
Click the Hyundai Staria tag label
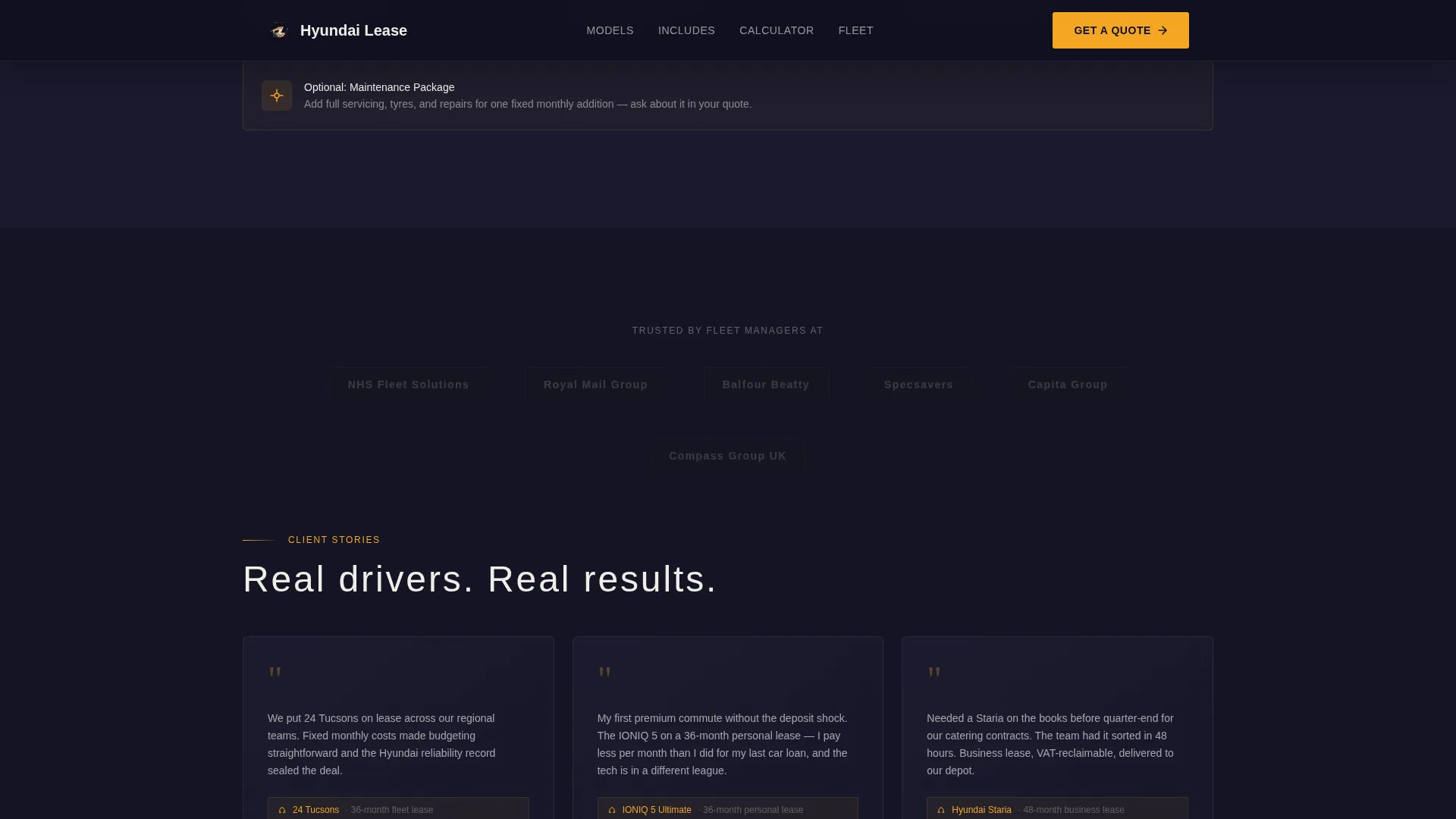tap(981, 810)
